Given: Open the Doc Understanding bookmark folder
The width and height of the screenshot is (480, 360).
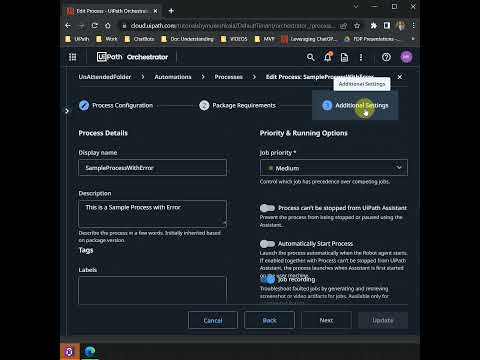Looking at the screenshot, I should click(187, 39).
